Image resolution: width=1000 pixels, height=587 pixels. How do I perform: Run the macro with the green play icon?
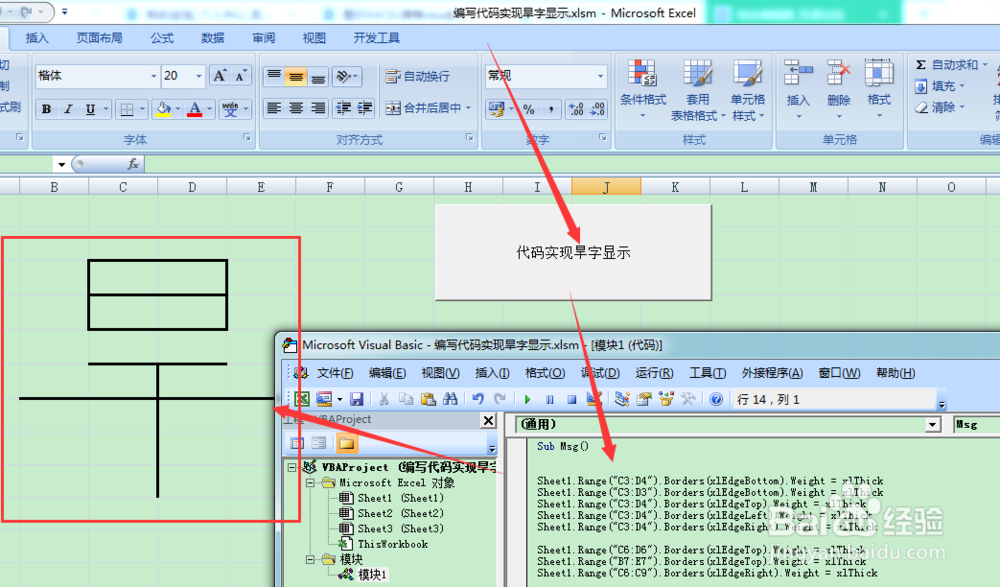pos(527,399)
